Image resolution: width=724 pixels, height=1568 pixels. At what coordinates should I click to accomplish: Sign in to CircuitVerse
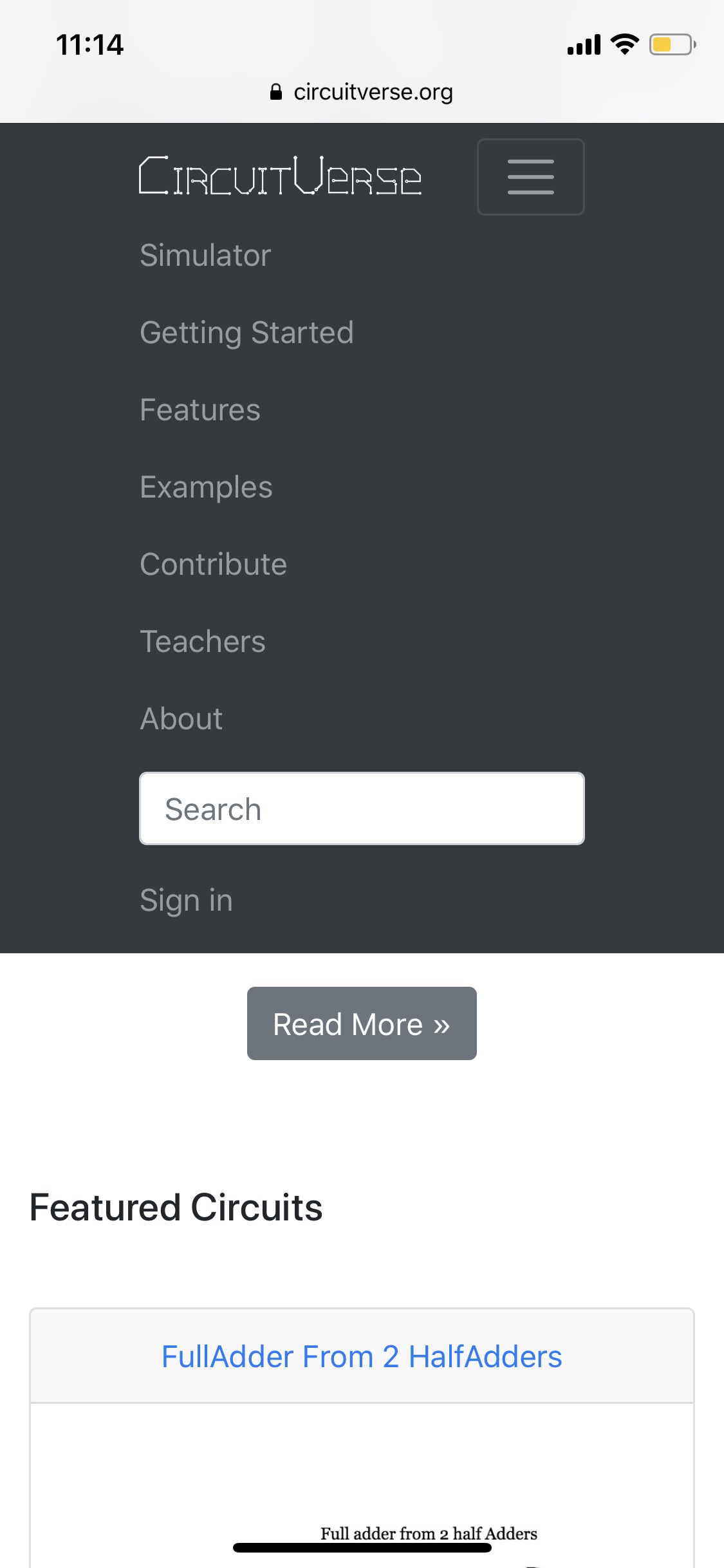pyautogui.click(x=186, y=900)
